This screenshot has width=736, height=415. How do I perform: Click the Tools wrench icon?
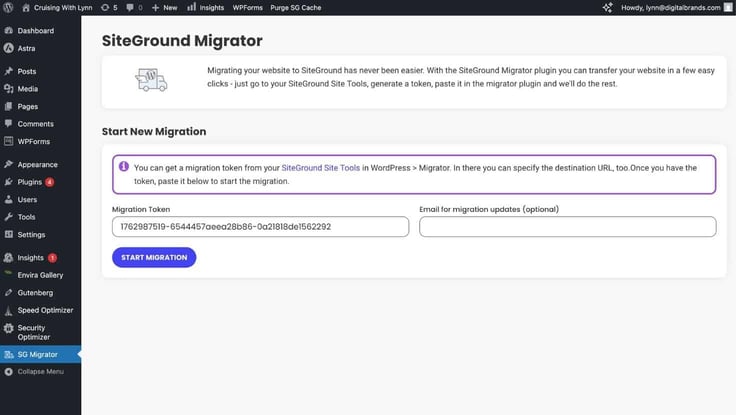coord(8,217)
